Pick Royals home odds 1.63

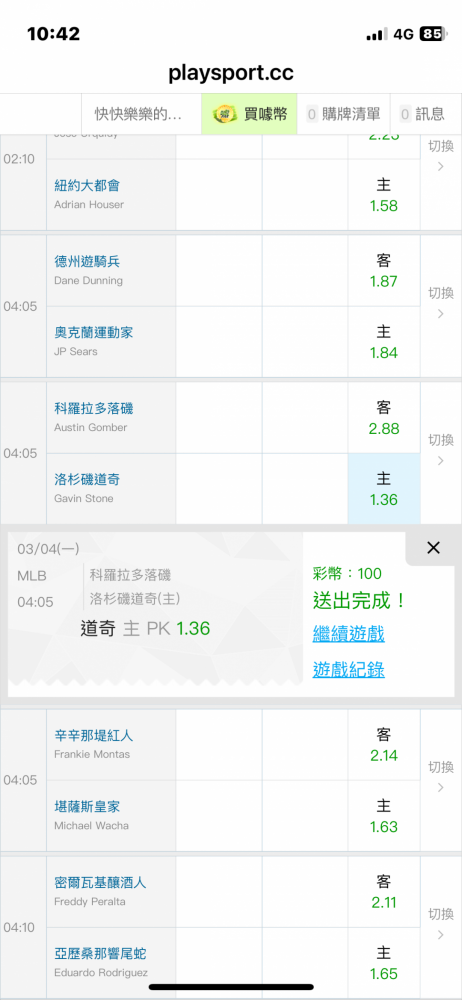384,816
